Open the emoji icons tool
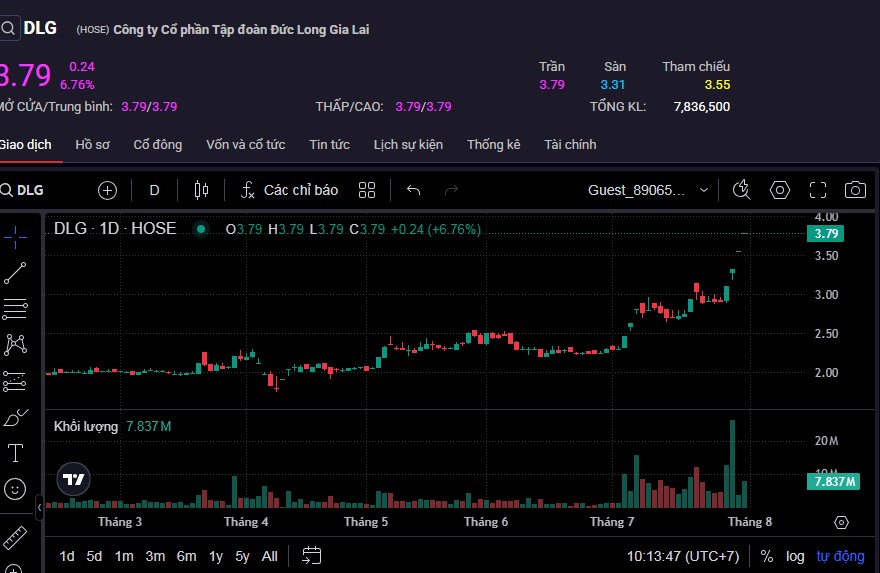This screenshot has width=880, height=573. pos(15,489)
